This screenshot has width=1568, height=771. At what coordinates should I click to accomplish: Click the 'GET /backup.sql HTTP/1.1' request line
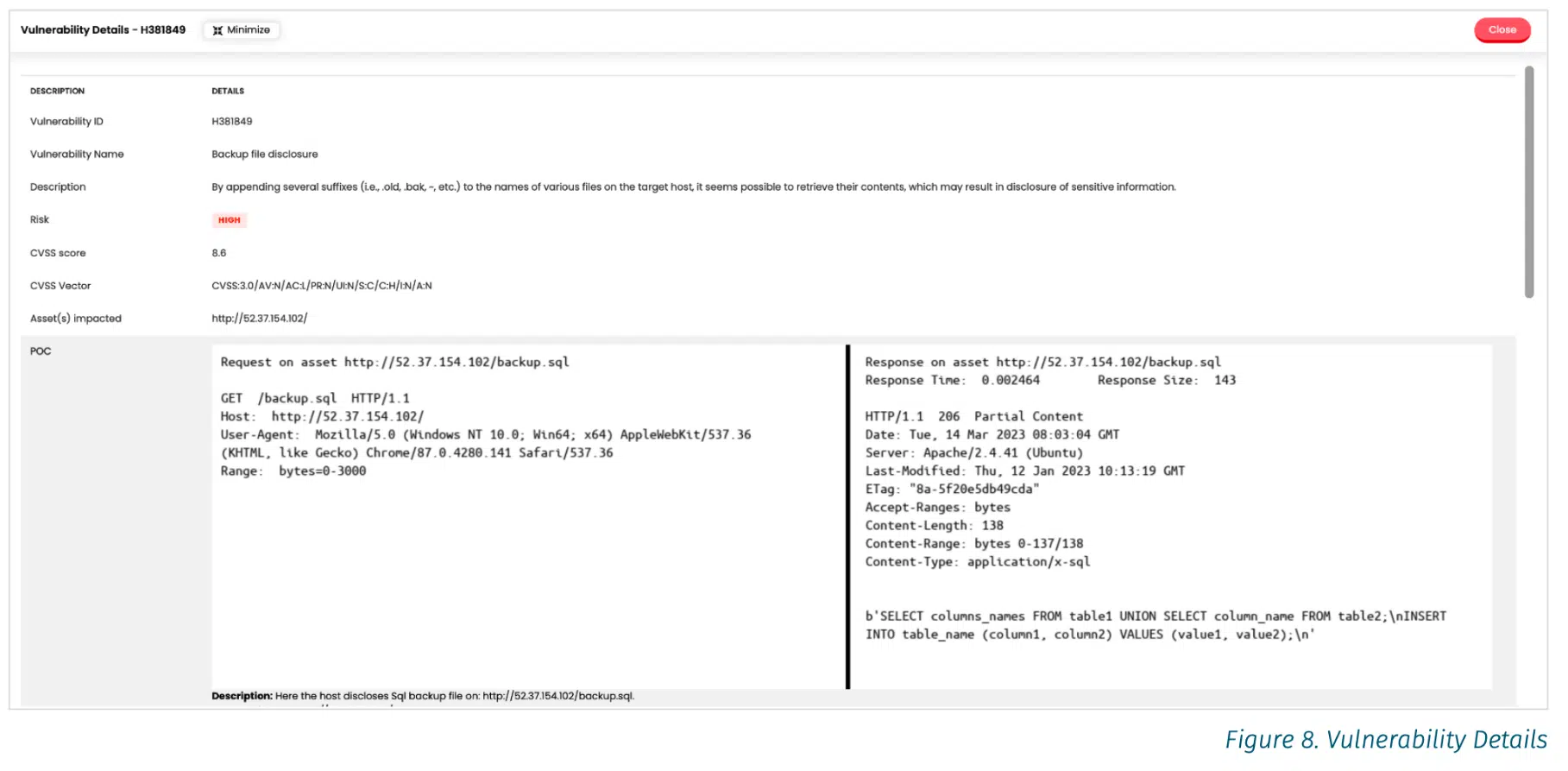pos(315,399)
